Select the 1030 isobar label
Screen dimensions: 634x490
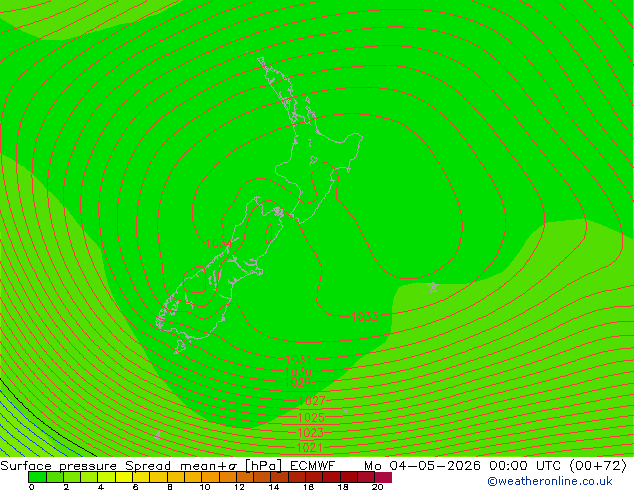298,372
